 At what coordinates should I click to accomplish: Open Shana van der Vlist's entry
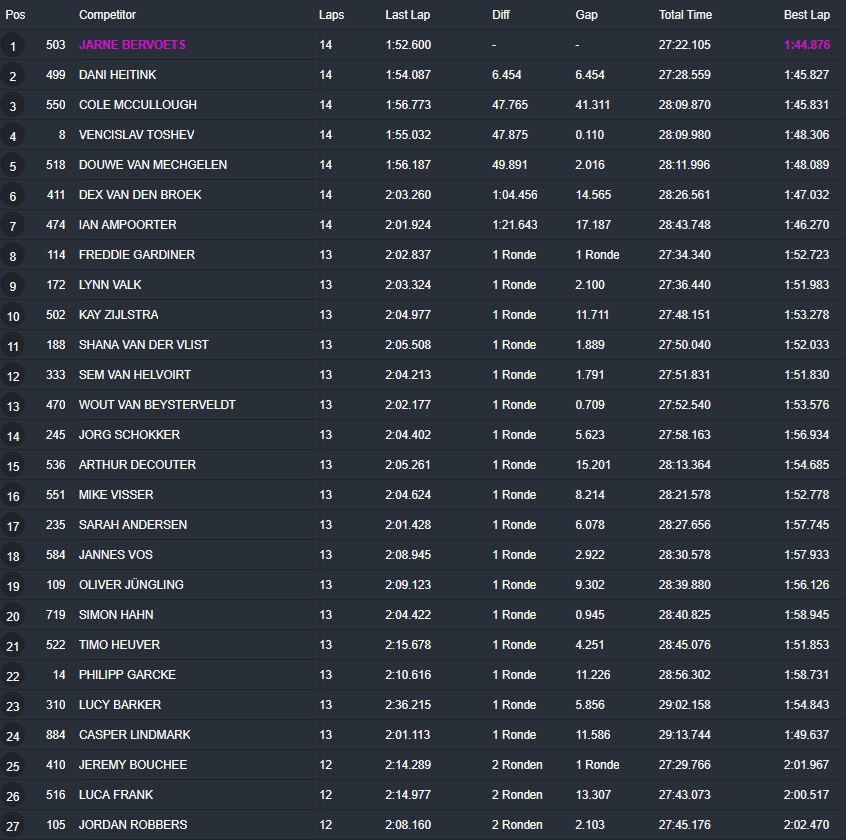(x=143, y=345)
